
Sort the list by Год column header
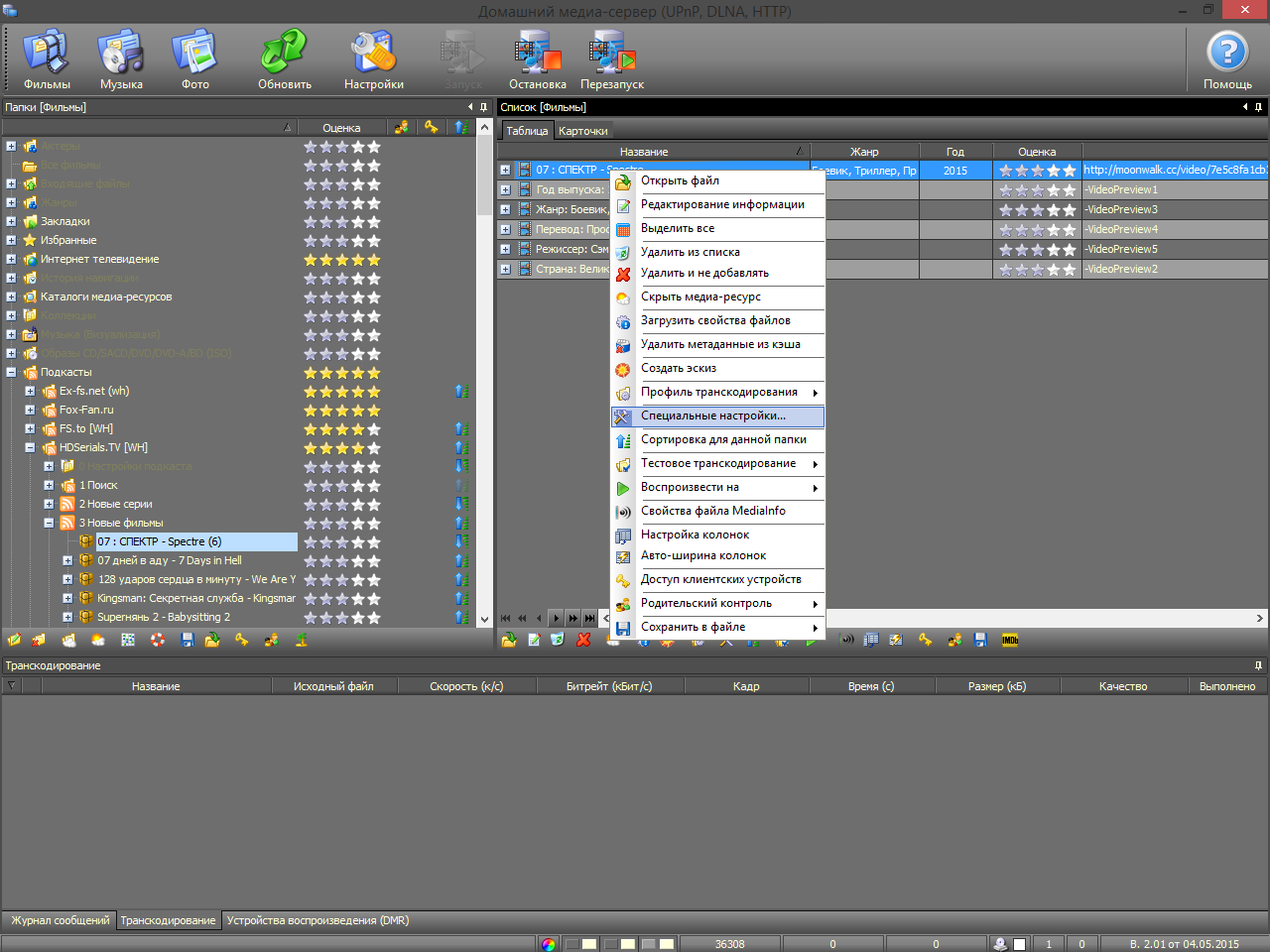pyautogui.click(x=954, y=152)
